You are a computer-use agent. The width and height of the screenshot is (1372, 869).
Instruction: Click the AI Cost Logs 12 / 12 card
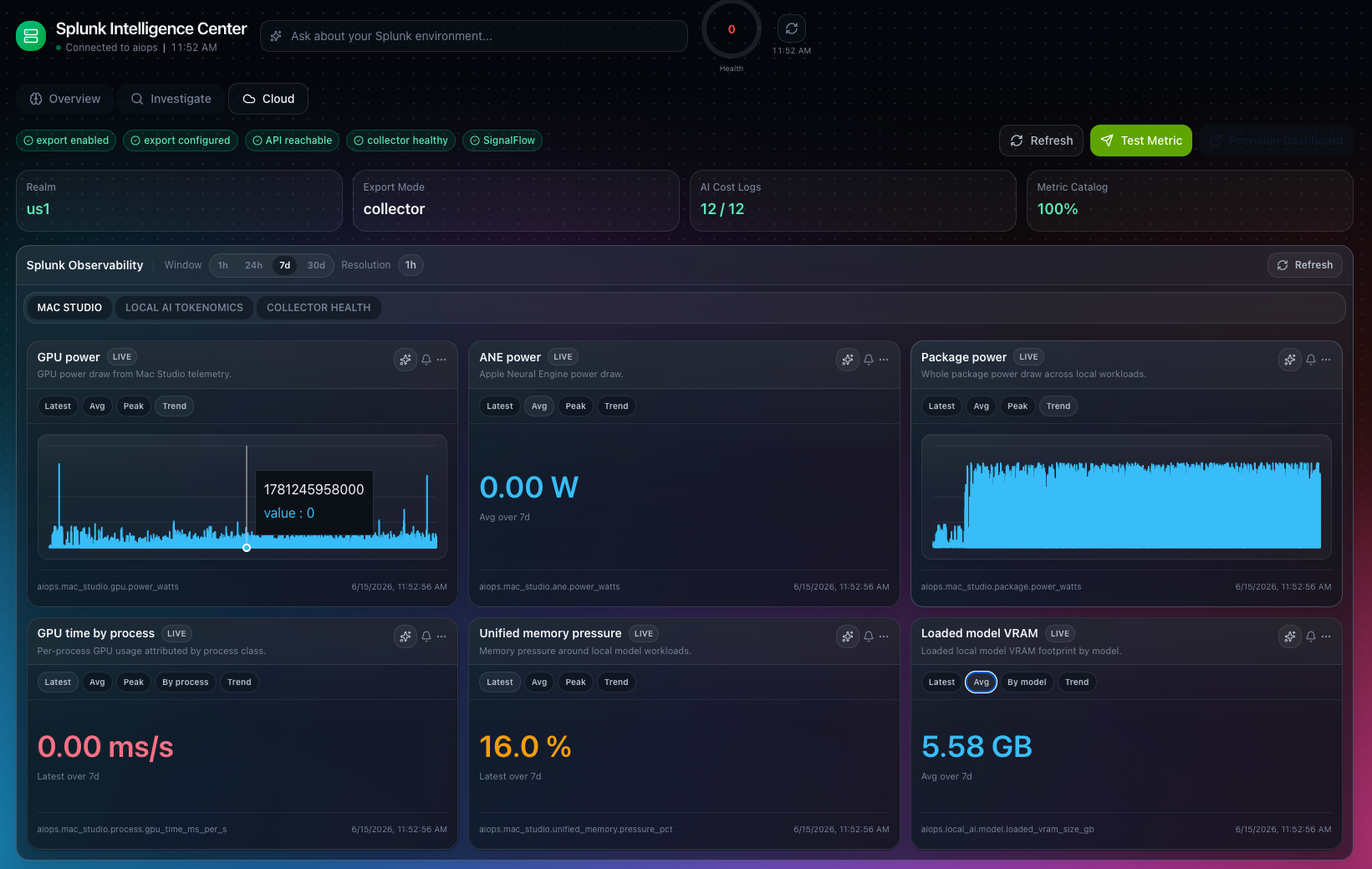(853, 201)
